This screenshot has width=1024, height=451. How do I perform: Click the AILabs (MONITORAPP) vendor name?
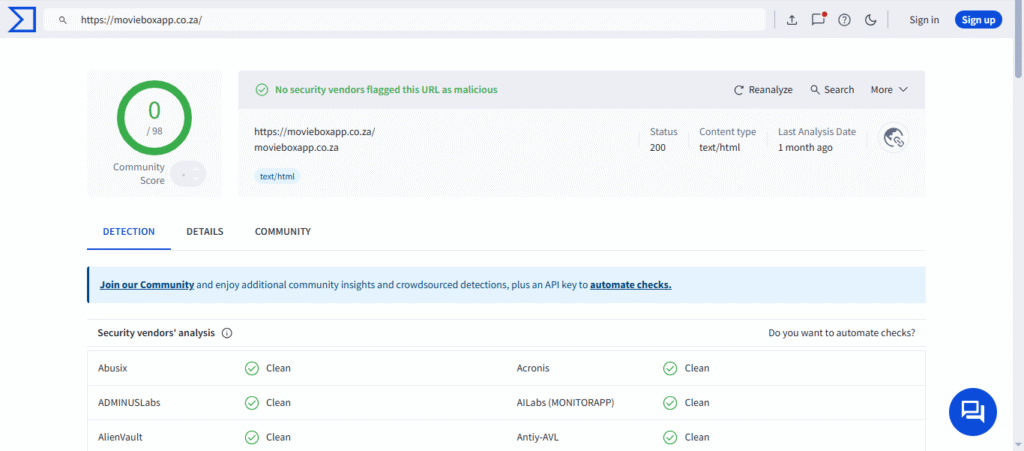pyautogui.click(x=566, y=403)
